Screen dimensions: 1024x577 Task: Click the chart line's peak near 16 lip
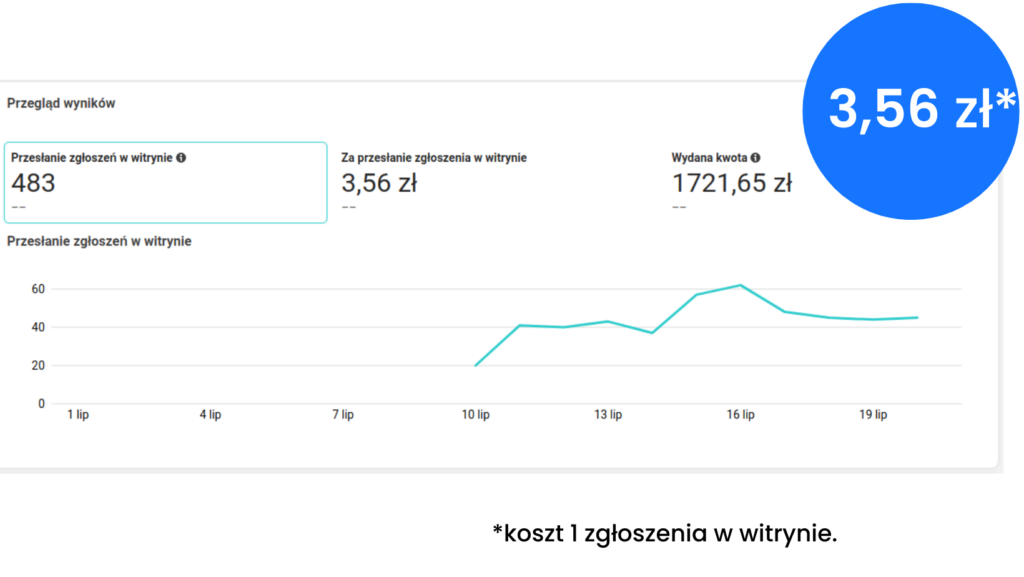point(740,285)
